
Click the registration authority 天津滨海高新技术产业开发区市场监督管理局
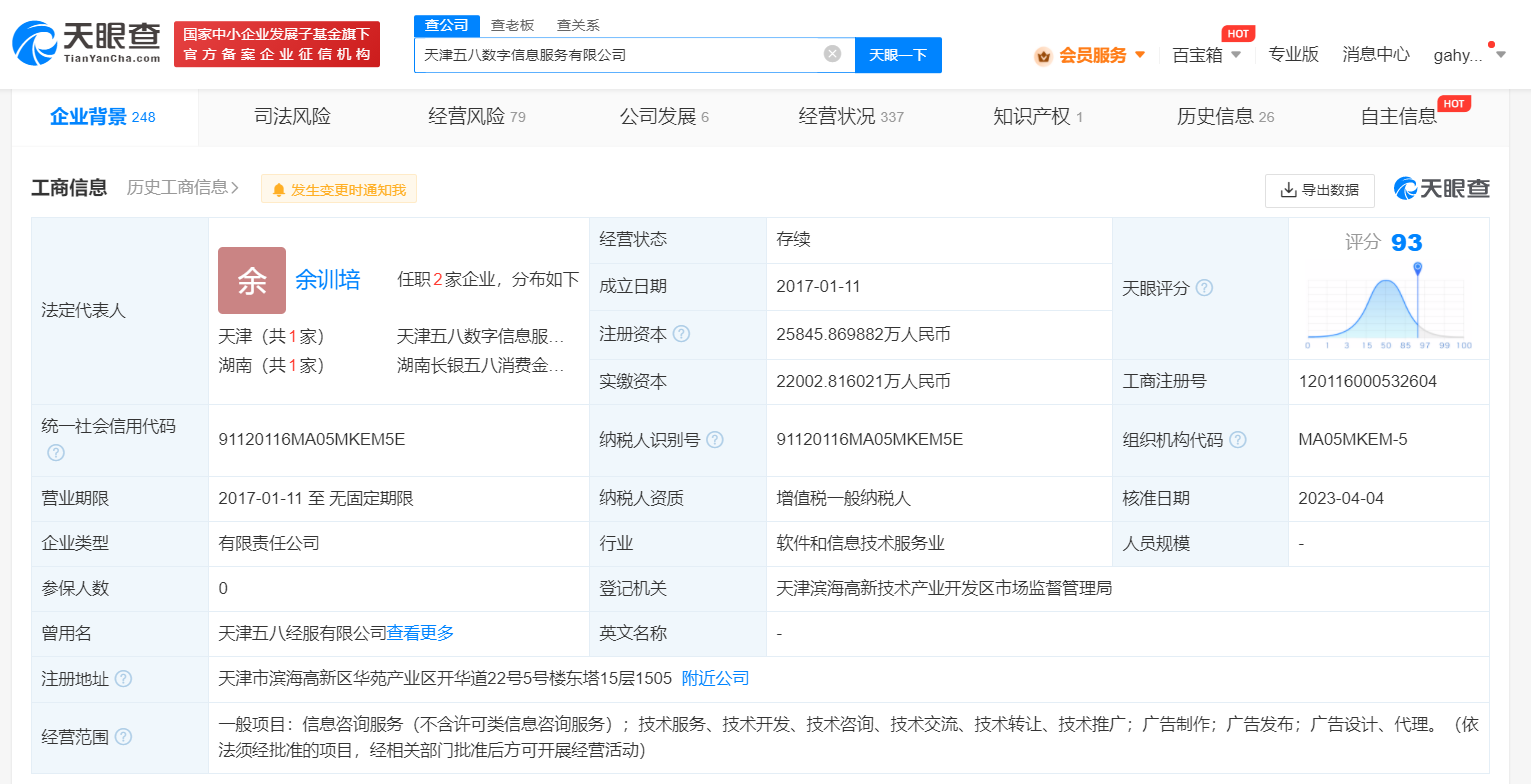tap(944, 588)
